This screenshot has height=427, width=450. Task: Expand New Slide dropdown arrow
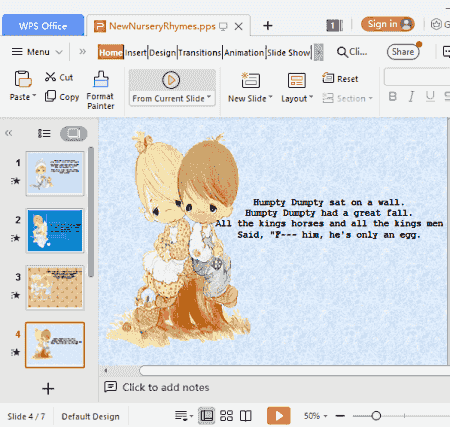(x=270, y=97)
